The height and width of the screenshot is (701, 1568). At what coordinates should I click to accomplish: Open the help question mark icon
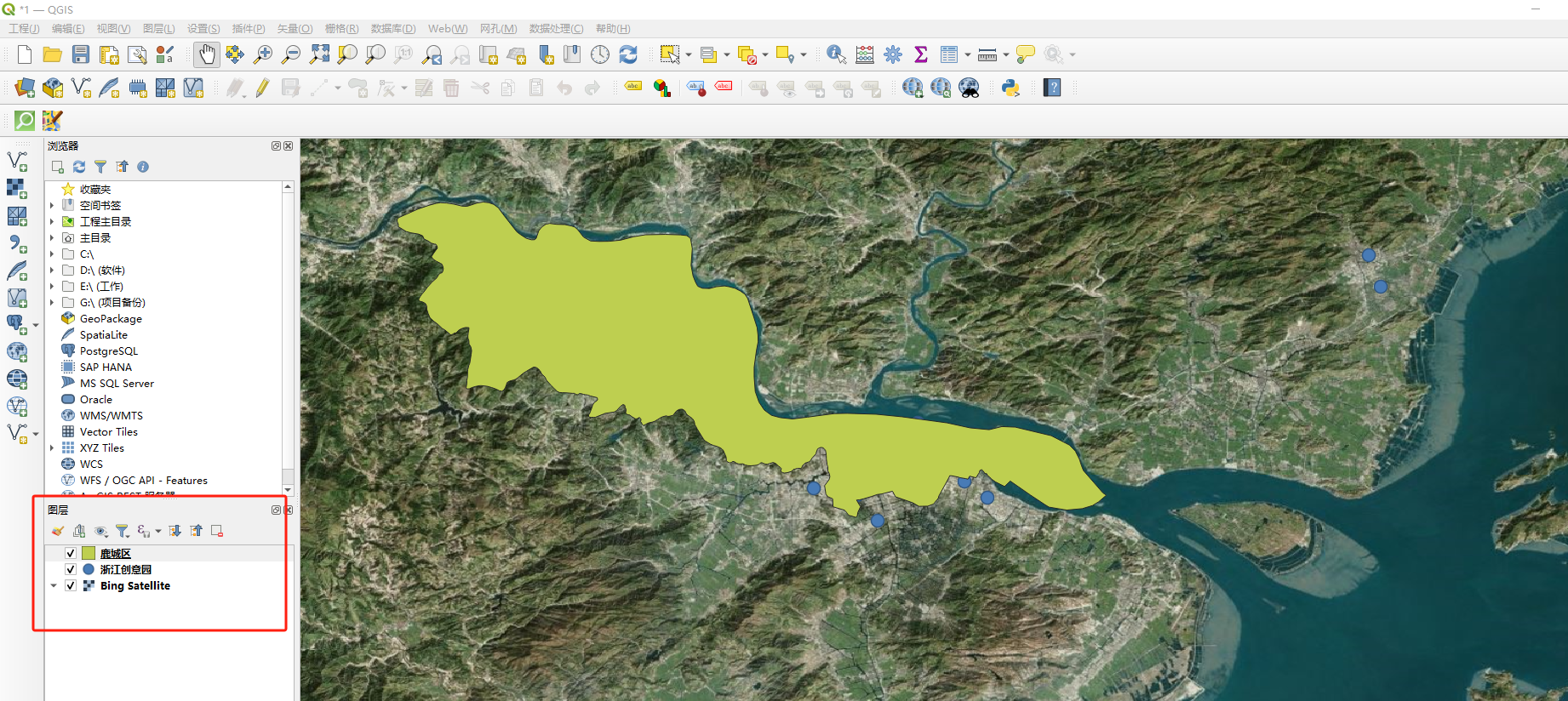point(1052,88)
